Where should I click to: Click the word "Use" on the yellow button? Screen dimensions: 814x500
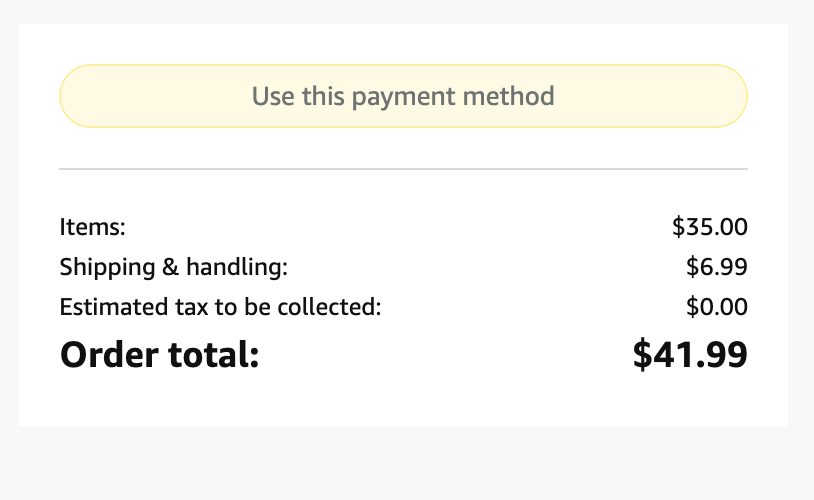(x=271, y=96)
